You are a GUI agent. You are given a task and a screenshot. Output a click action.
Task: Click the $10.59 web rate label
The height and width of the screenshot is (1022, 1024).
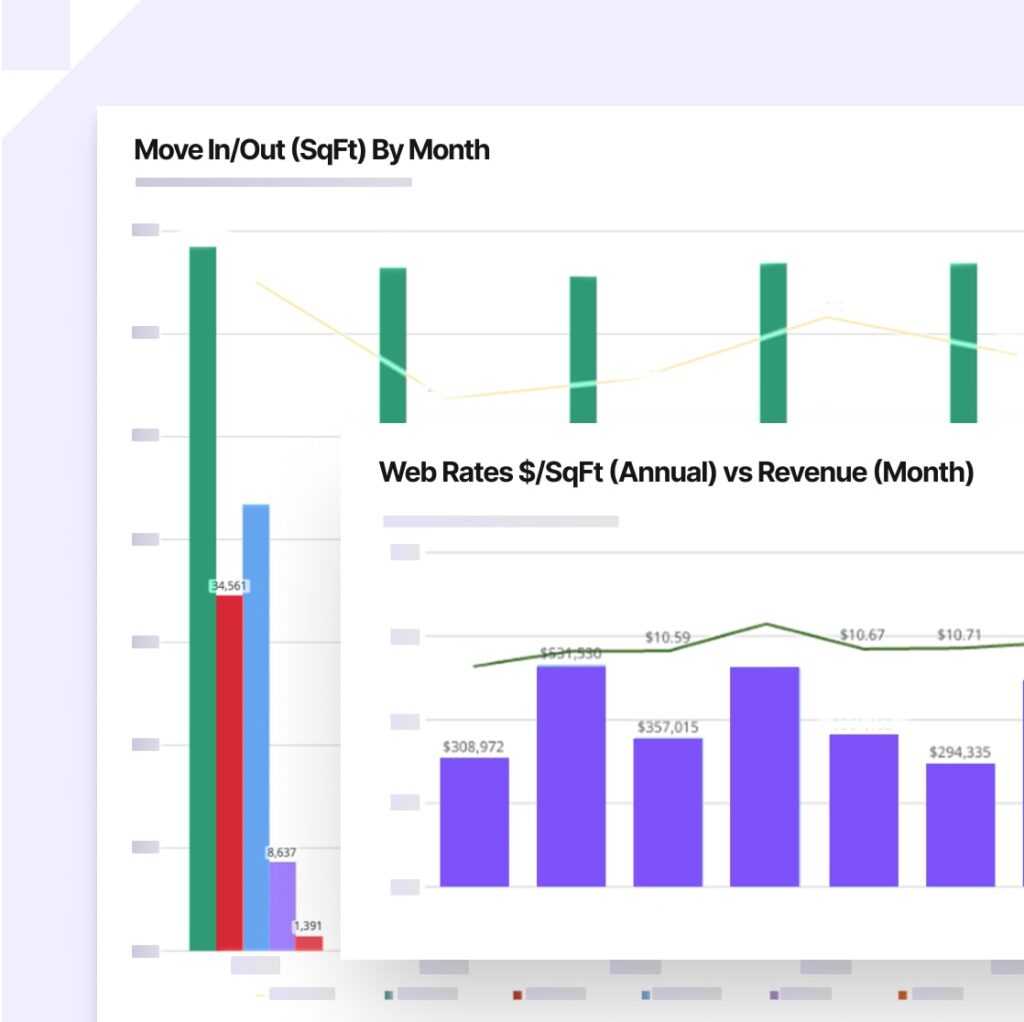pos(667,637)
